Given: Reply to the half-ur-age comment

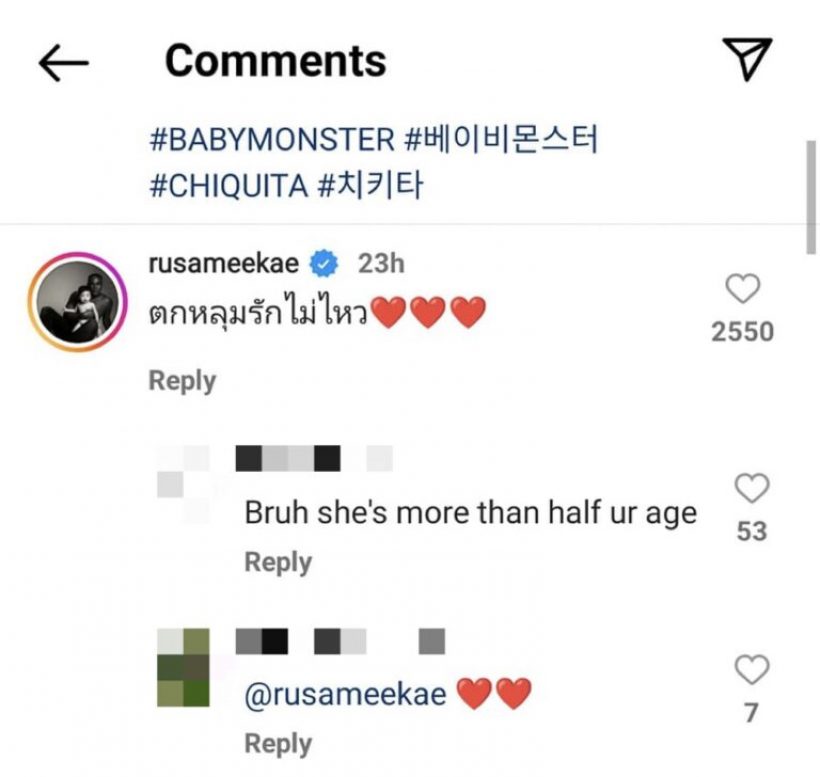Looking at the screenshot, I should 280,561.
